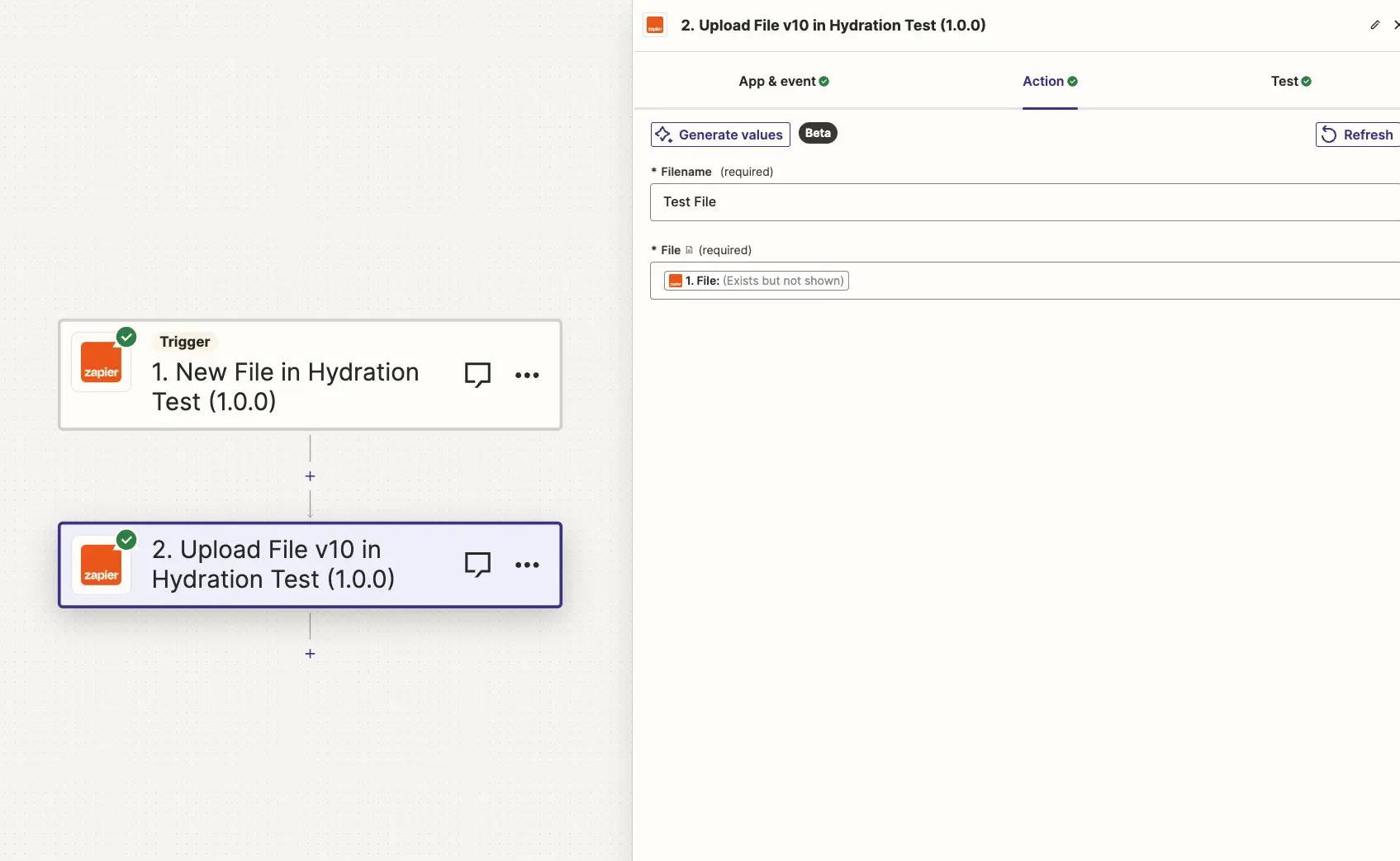Click the panel title '2. Upload File v10 in Hydration Test'

(833, 26)
